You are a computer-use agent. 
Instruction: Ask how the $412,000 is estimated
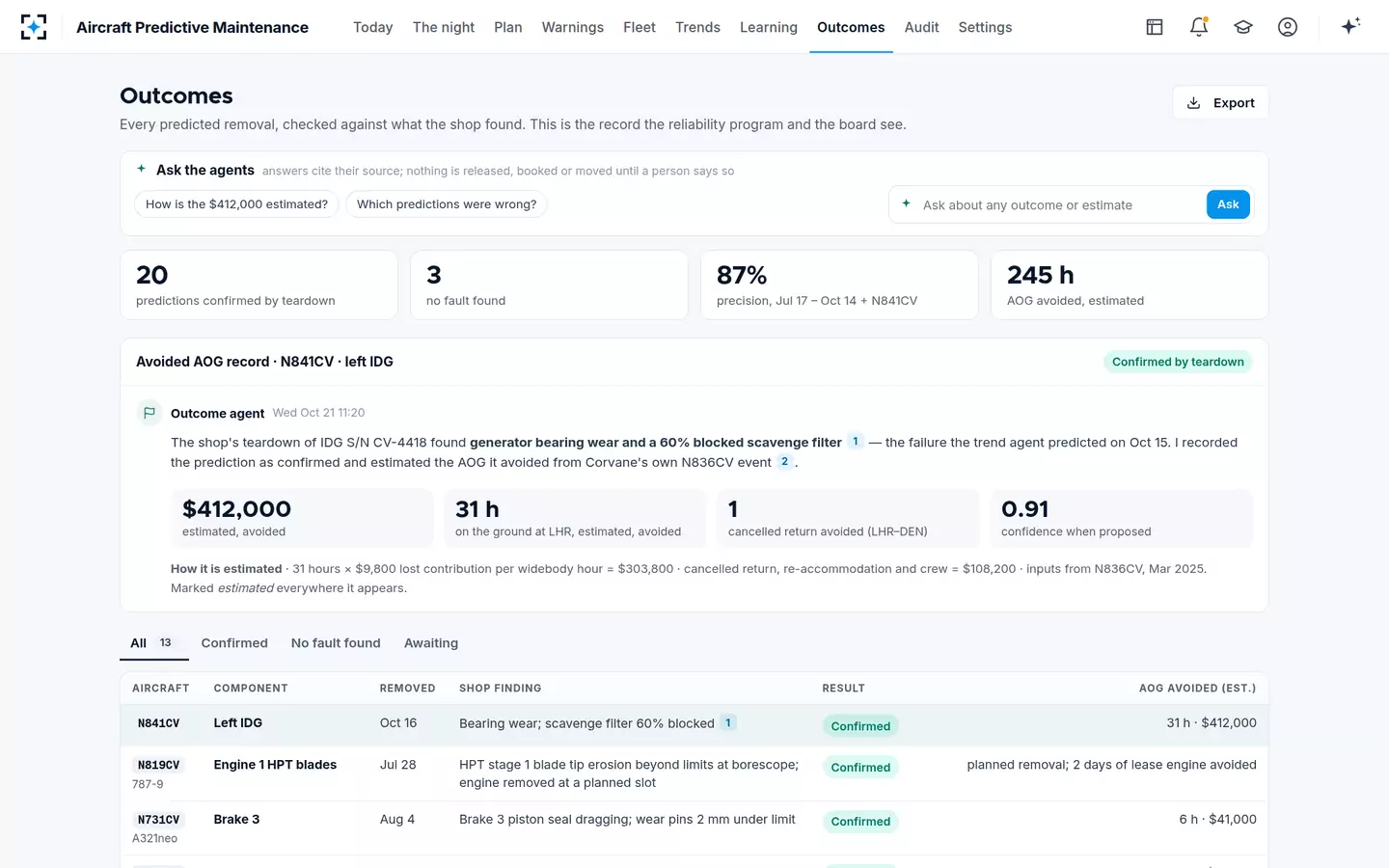(x=236, y=204)
